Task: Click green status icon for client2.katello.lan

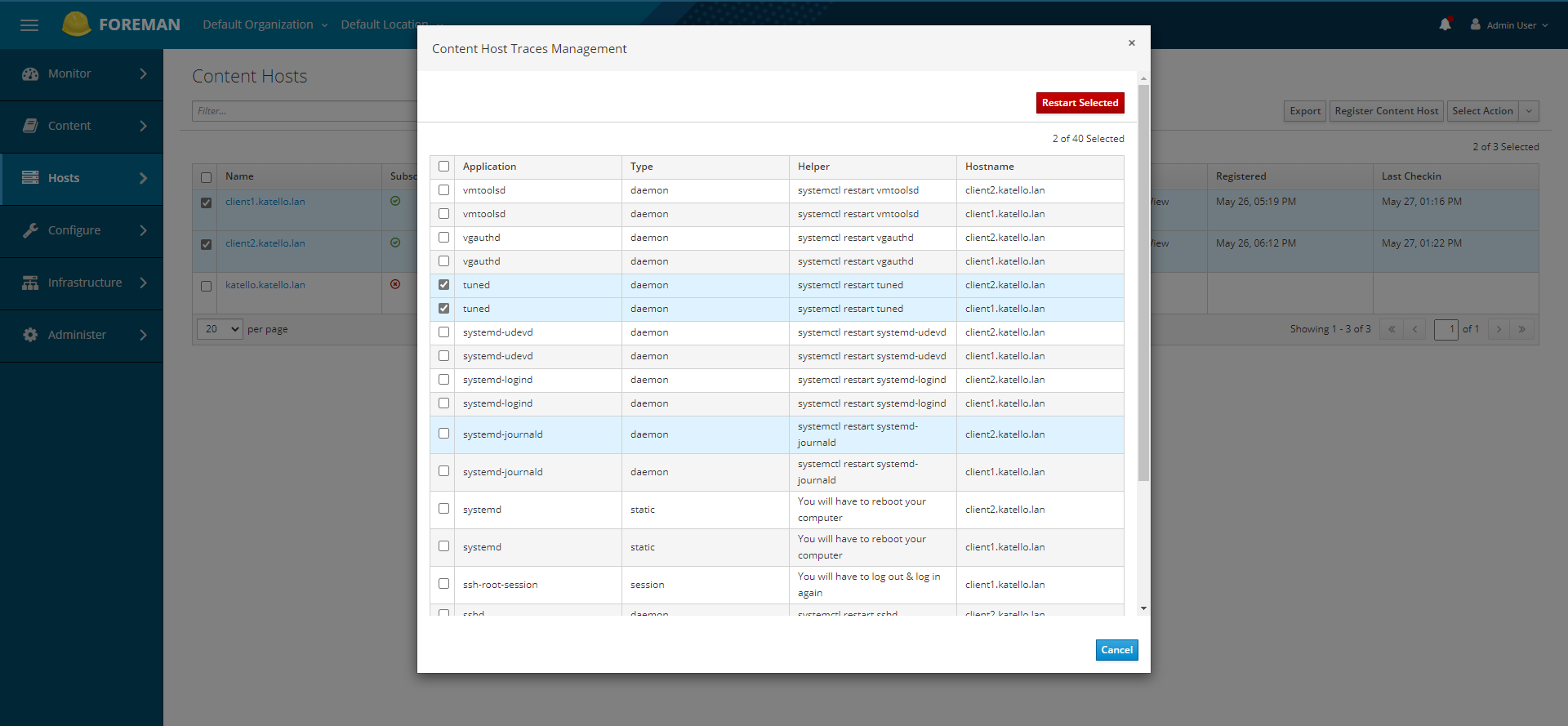Action: click(395, 243)
